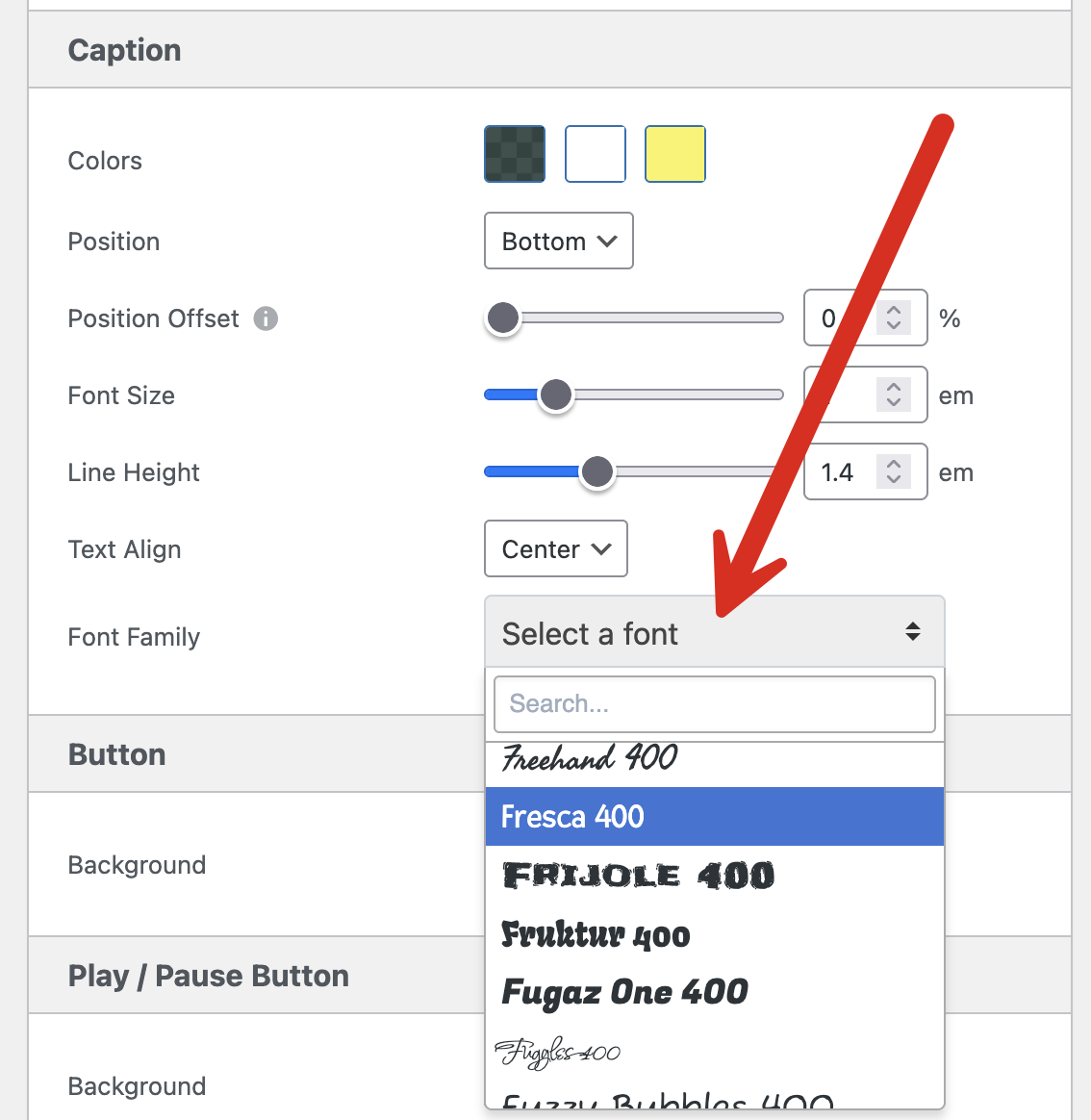Open the yellow caption color swatch
Screen dimensions: 1091x1120
tap(675, 154)
